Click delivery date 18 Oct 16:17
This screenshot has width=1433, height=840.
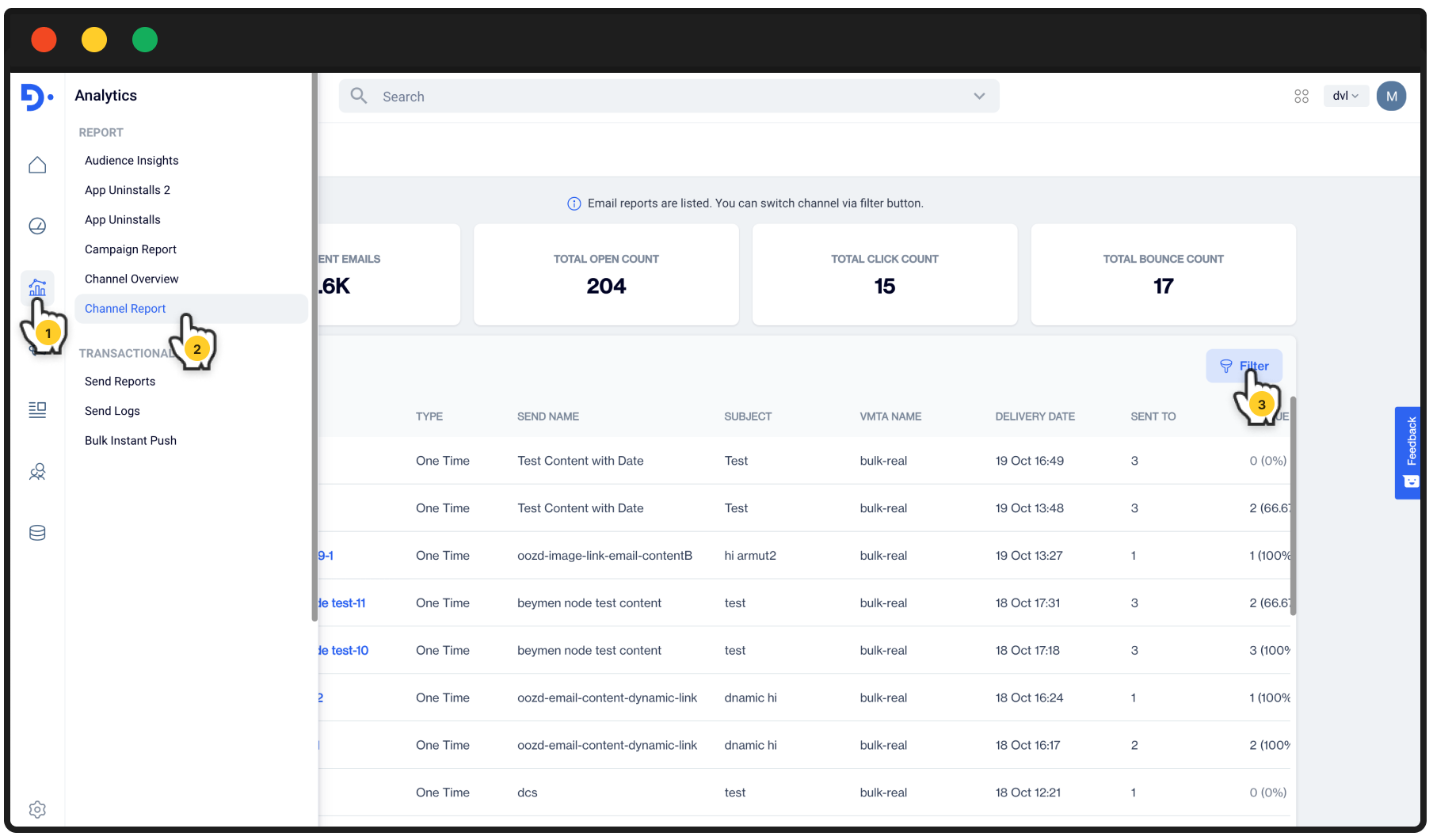(x=1027, y=746)
